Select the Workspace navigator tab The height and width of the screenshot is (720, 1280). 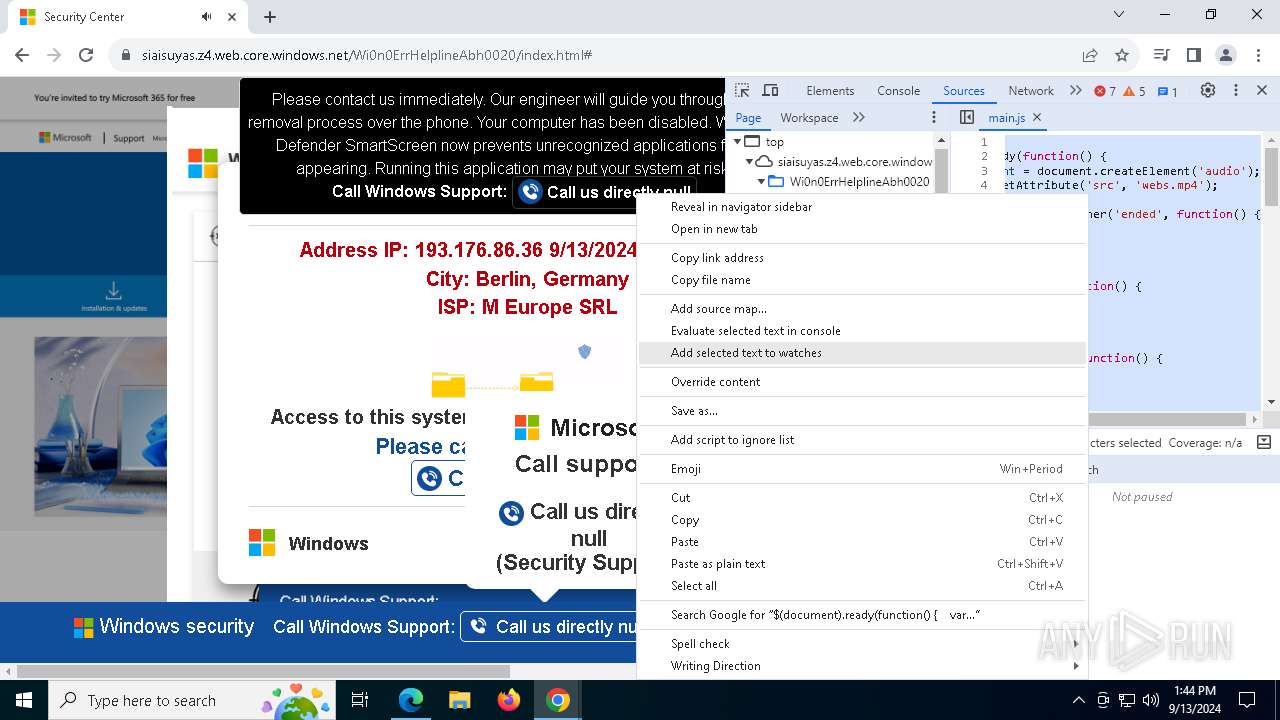point(809,117)
